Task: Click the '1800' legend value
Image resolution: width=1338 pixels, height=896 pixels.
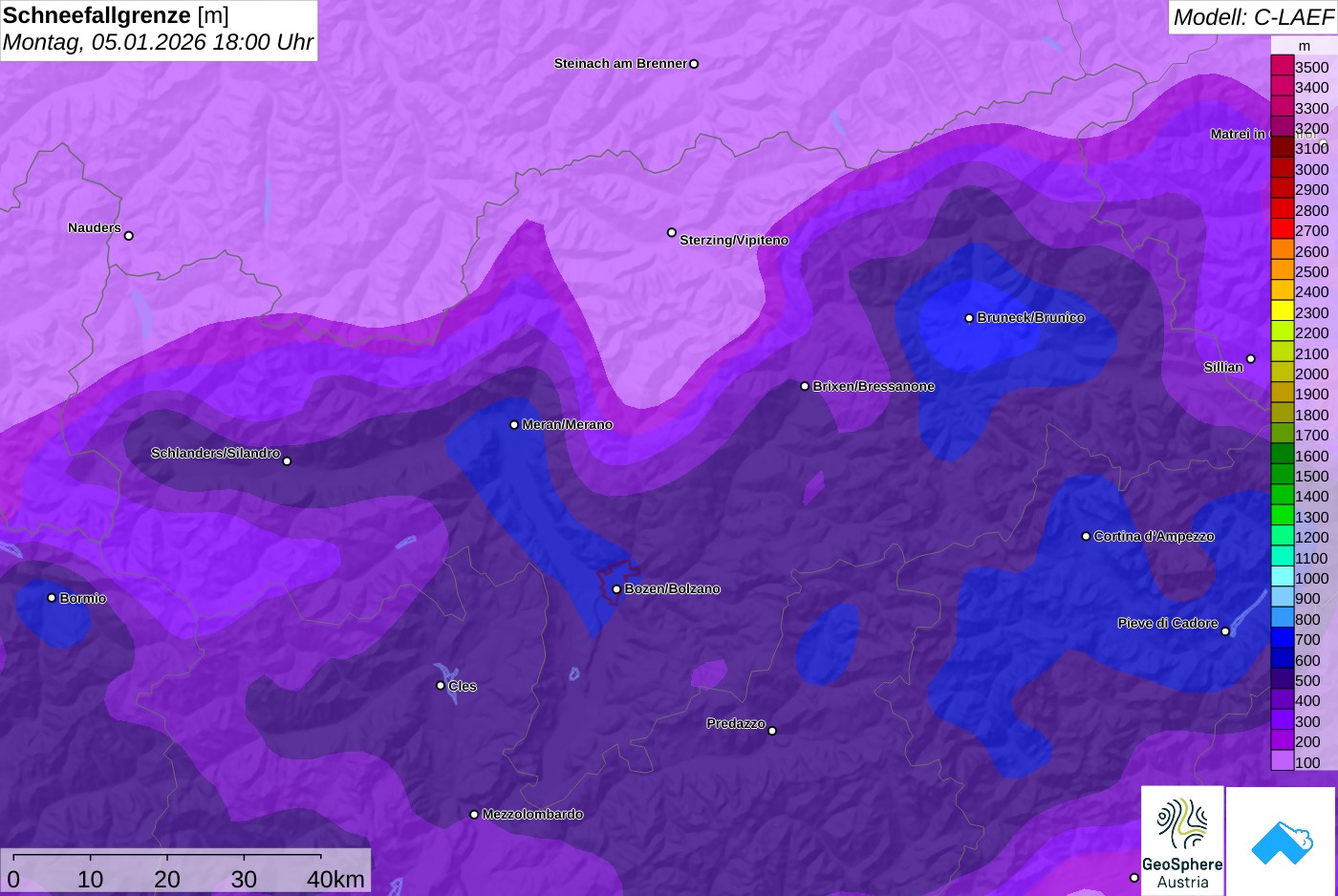Action: pos(1311,415)
